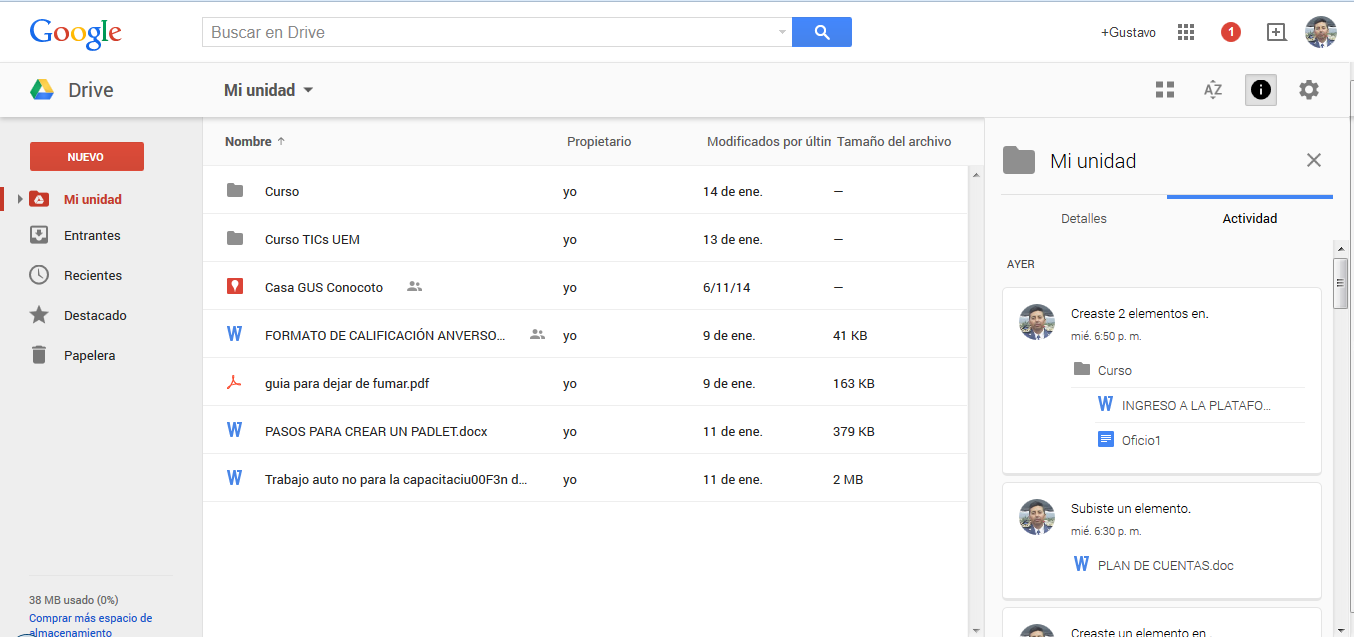The image size is (1354, 637).
Task: Open the Google apps launcher grid
Action: click(x=1185, y=31)
